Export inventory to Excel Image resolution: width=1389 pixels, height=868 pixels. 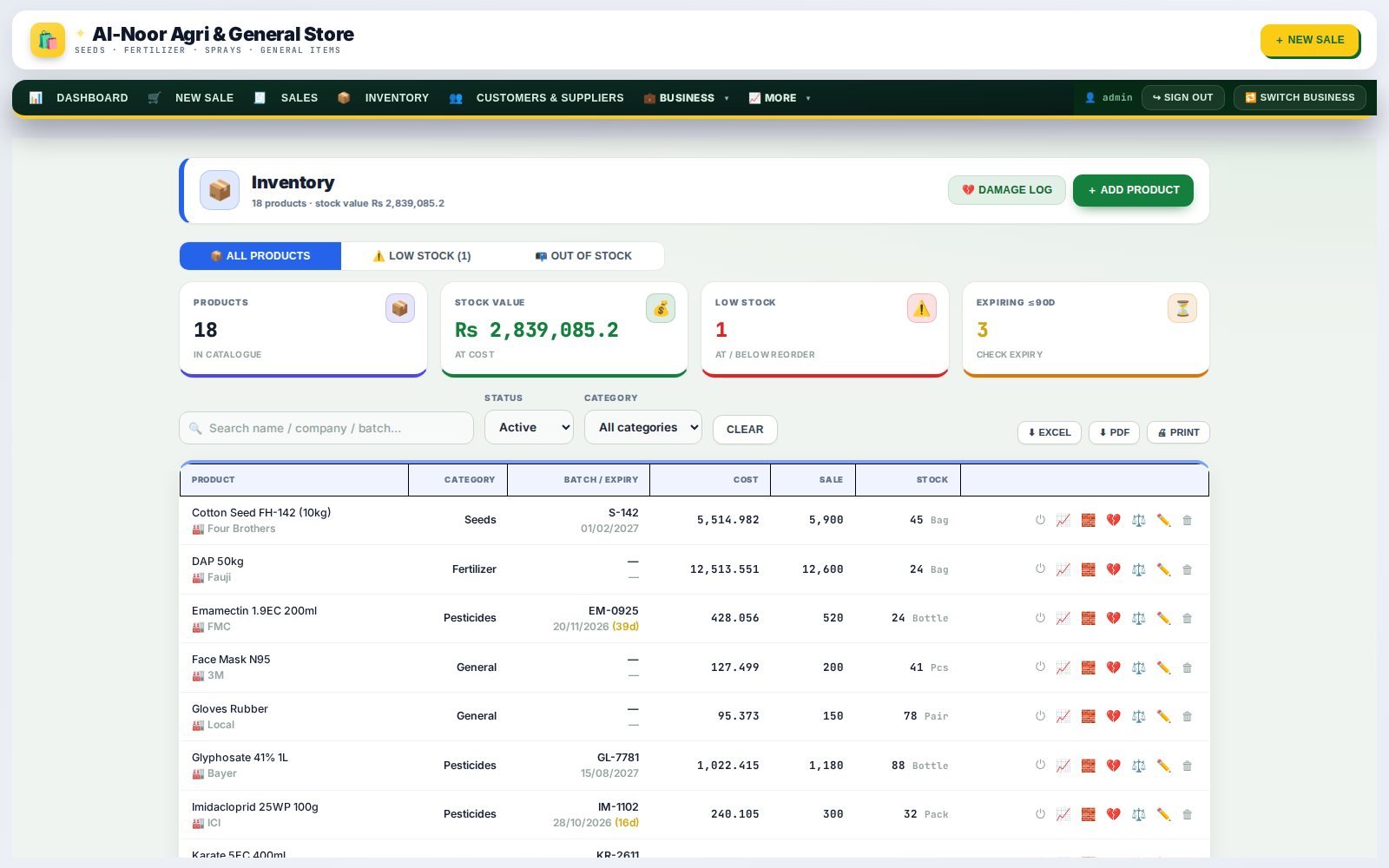point(1050,432)
